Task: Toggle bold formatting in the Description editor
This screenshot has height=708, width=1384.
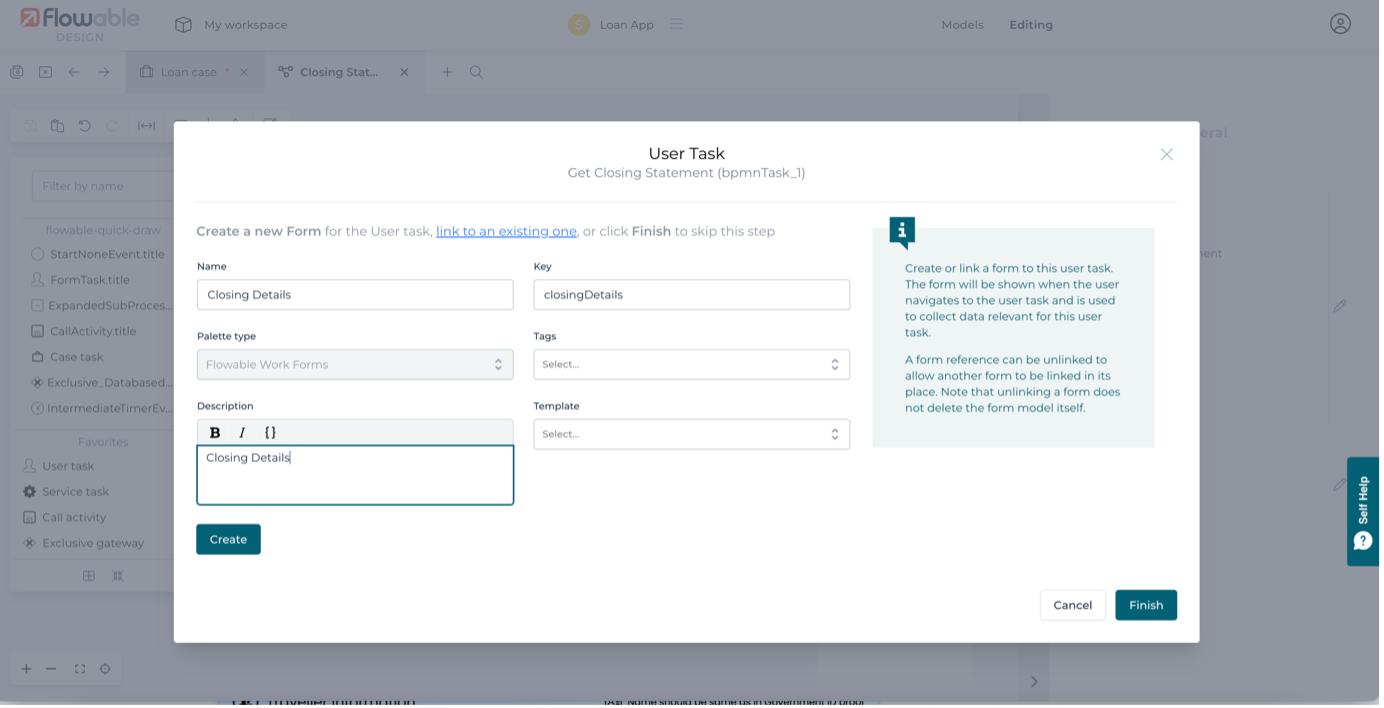Action: pos(216,431)
